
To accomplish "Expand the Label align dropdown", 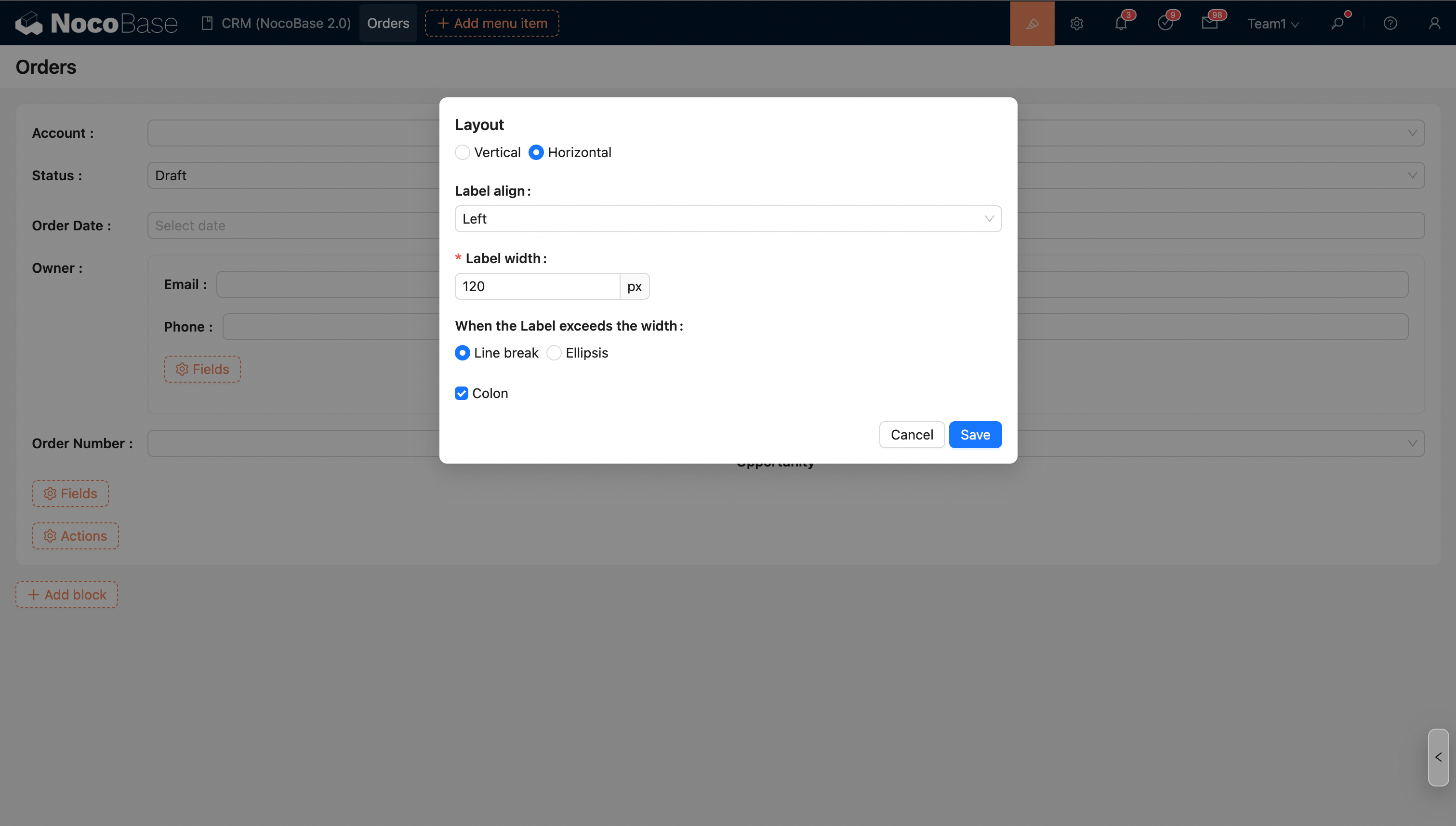I will 728,219.
